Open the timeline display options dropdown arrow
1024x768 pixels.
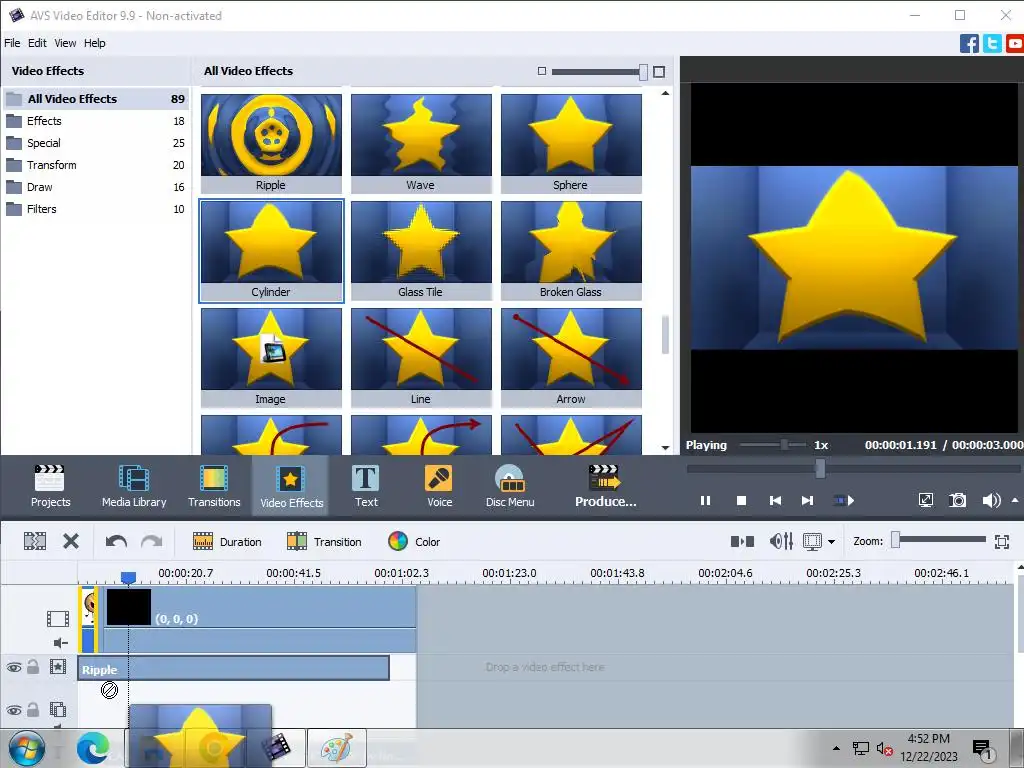(831, 541)
